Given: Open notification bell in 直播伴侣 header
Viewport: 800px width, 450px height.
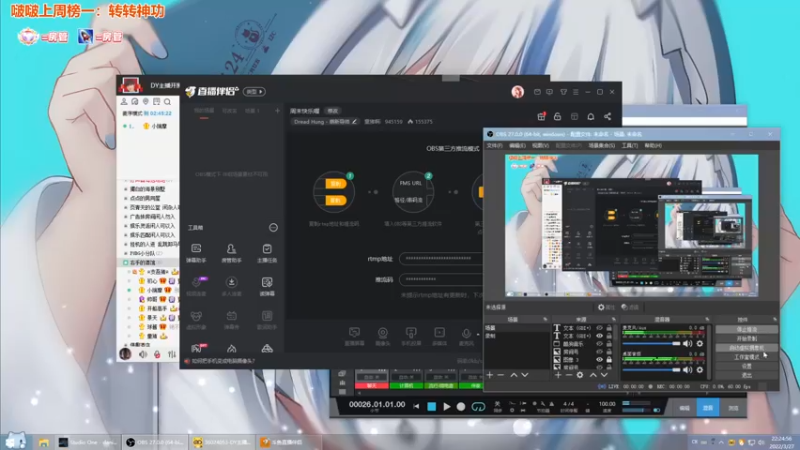Looking at the screenshot, I should [591, 116].
